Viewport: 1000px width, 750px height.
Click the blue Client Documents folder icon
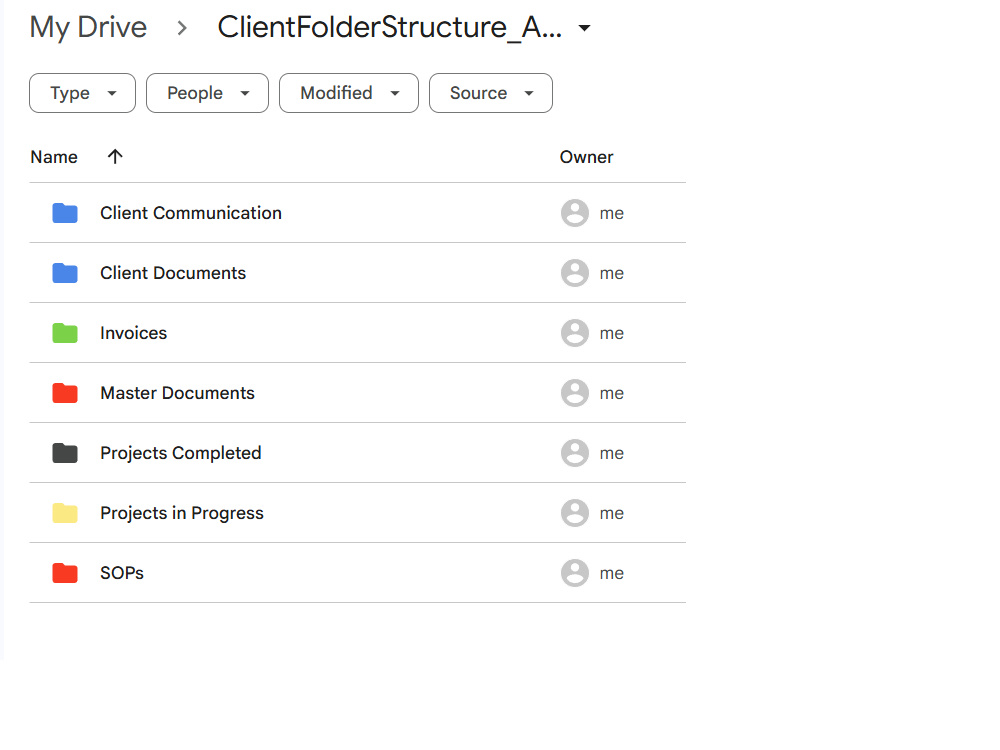65,273
